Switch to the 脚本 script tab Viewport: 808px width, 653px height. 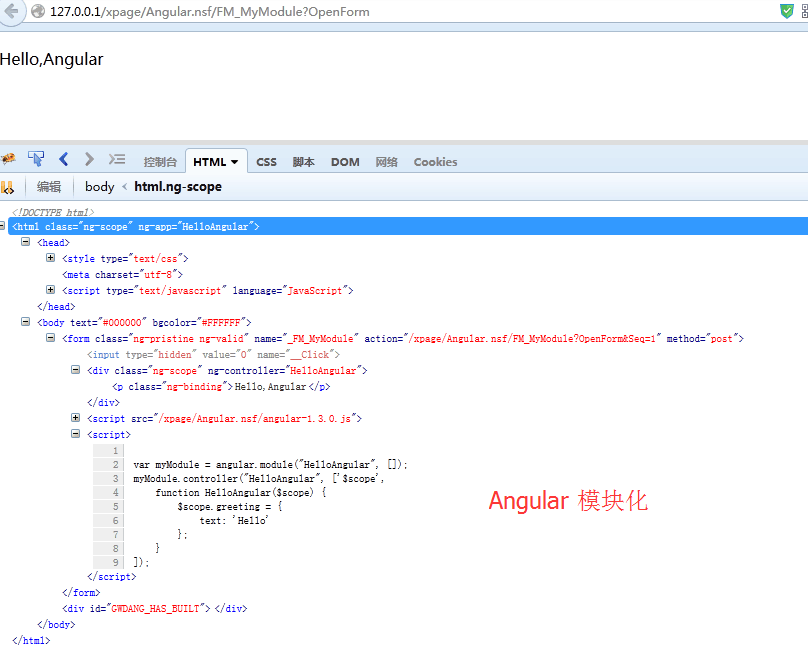[x=304, y=162]
